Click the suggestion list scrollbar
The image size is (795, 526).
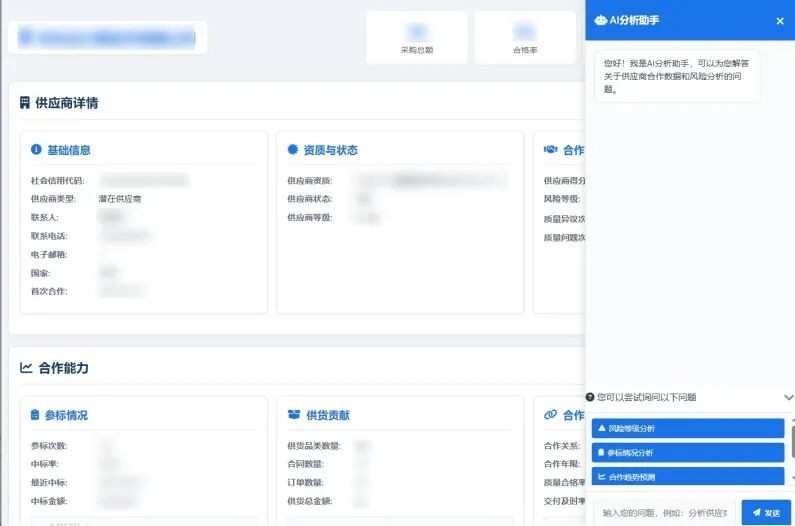tap(792, 440)
